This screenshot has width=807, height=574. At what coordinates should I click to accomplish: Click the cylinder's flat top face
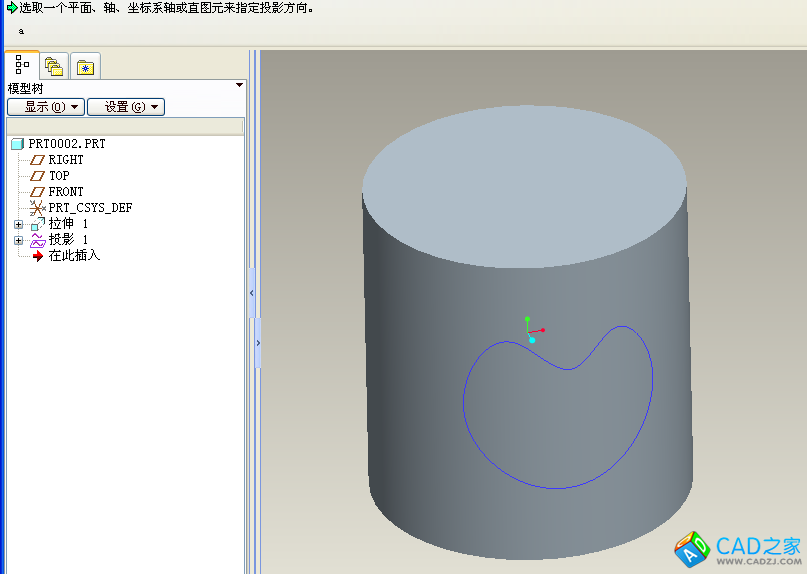523,183
